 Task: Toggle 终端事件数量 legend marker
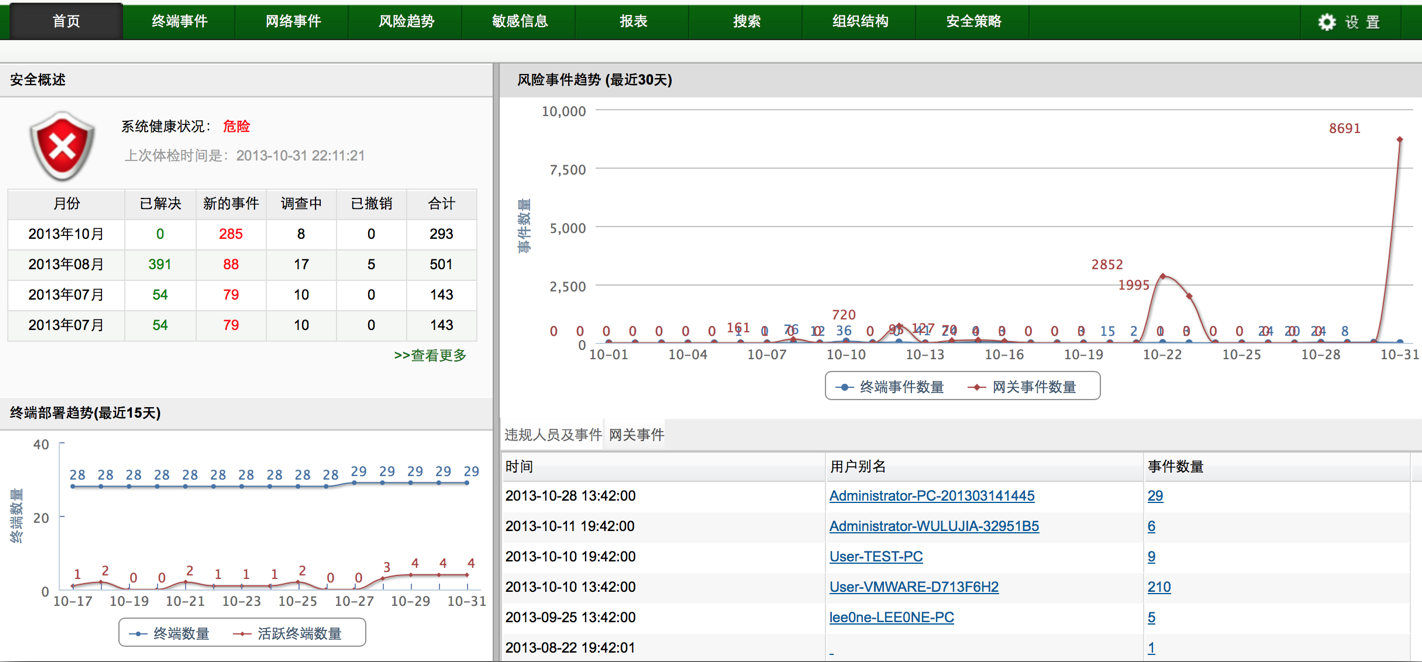coord(845,387)
